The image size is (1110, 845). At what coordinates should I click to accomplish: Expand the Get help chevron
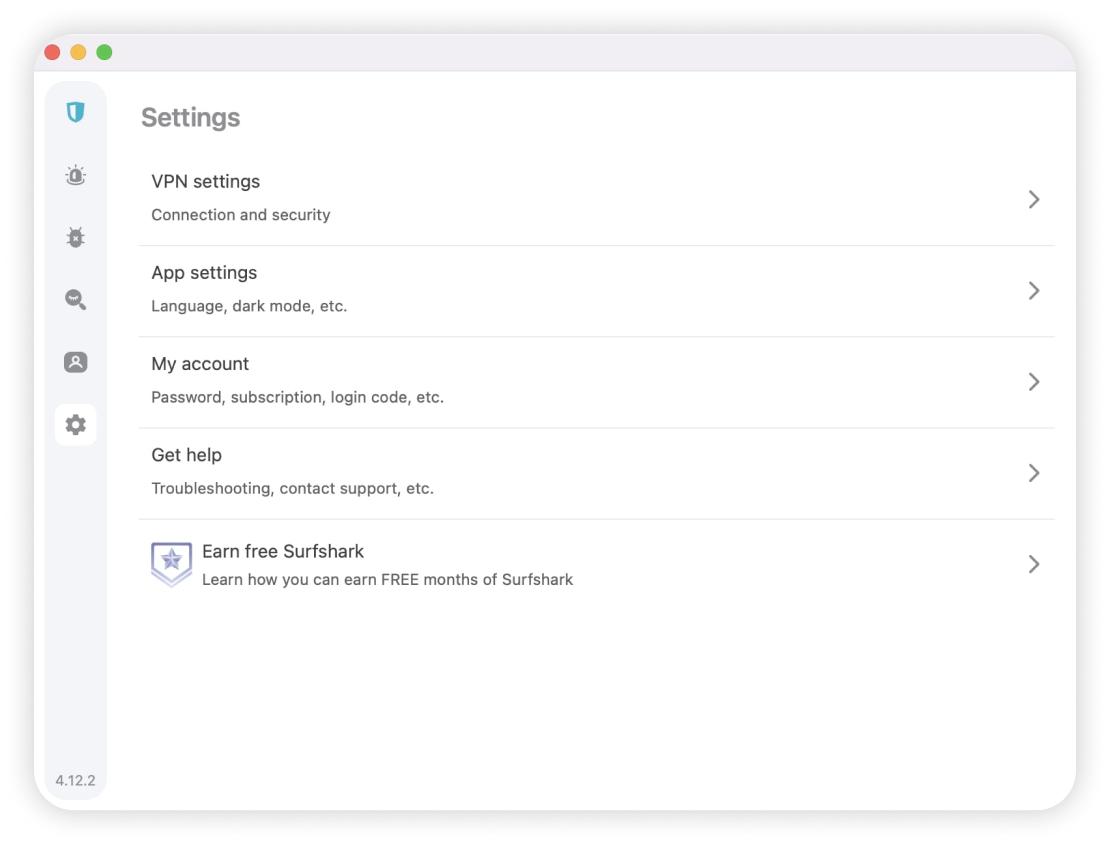click(x=1034, y=473)
